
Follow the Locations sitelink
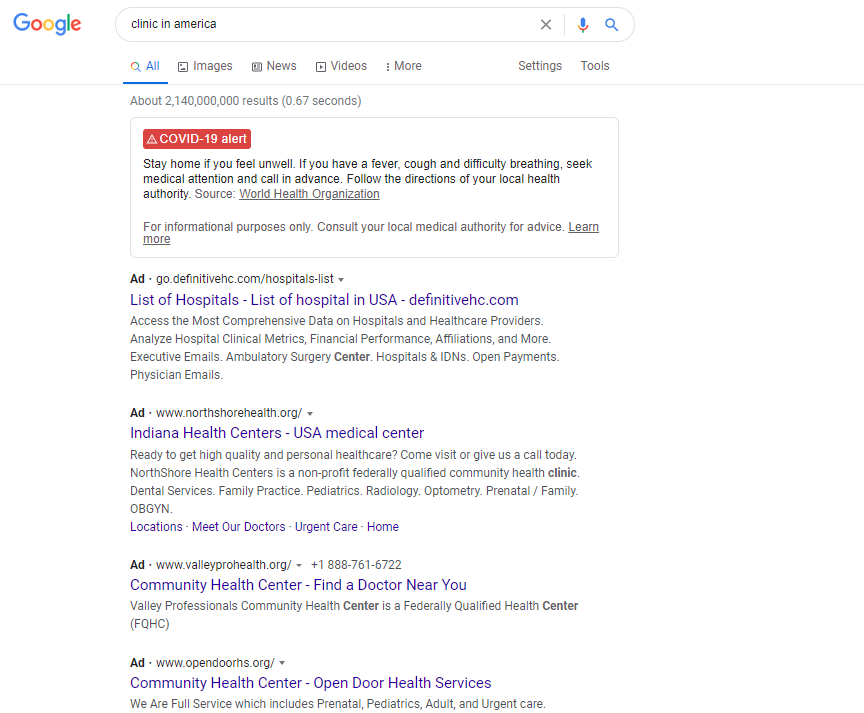(x=156, y=527)
